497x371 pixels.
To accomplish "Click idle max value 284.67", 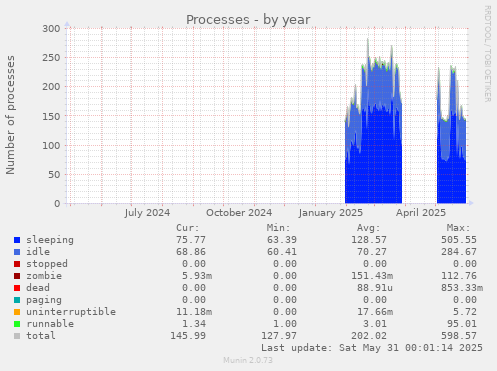I will 459,252.
